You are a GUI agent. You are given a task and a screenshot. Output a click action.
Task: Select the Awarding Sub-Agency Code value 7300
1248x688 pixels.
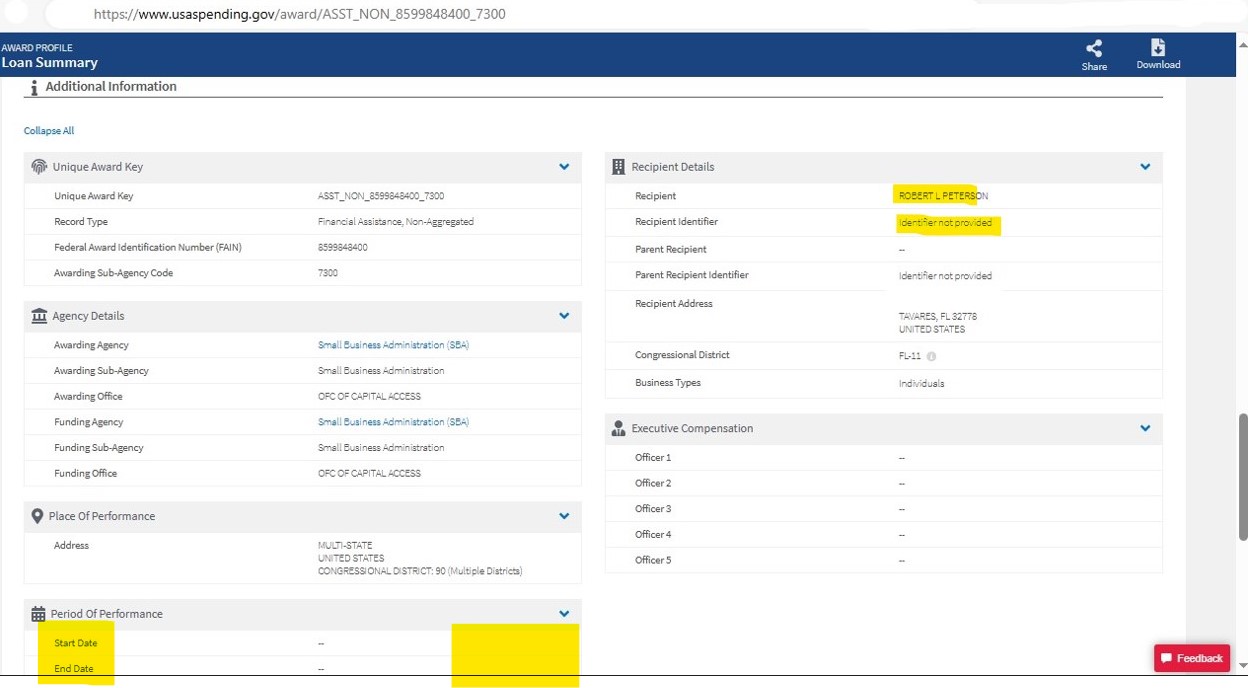328,273
